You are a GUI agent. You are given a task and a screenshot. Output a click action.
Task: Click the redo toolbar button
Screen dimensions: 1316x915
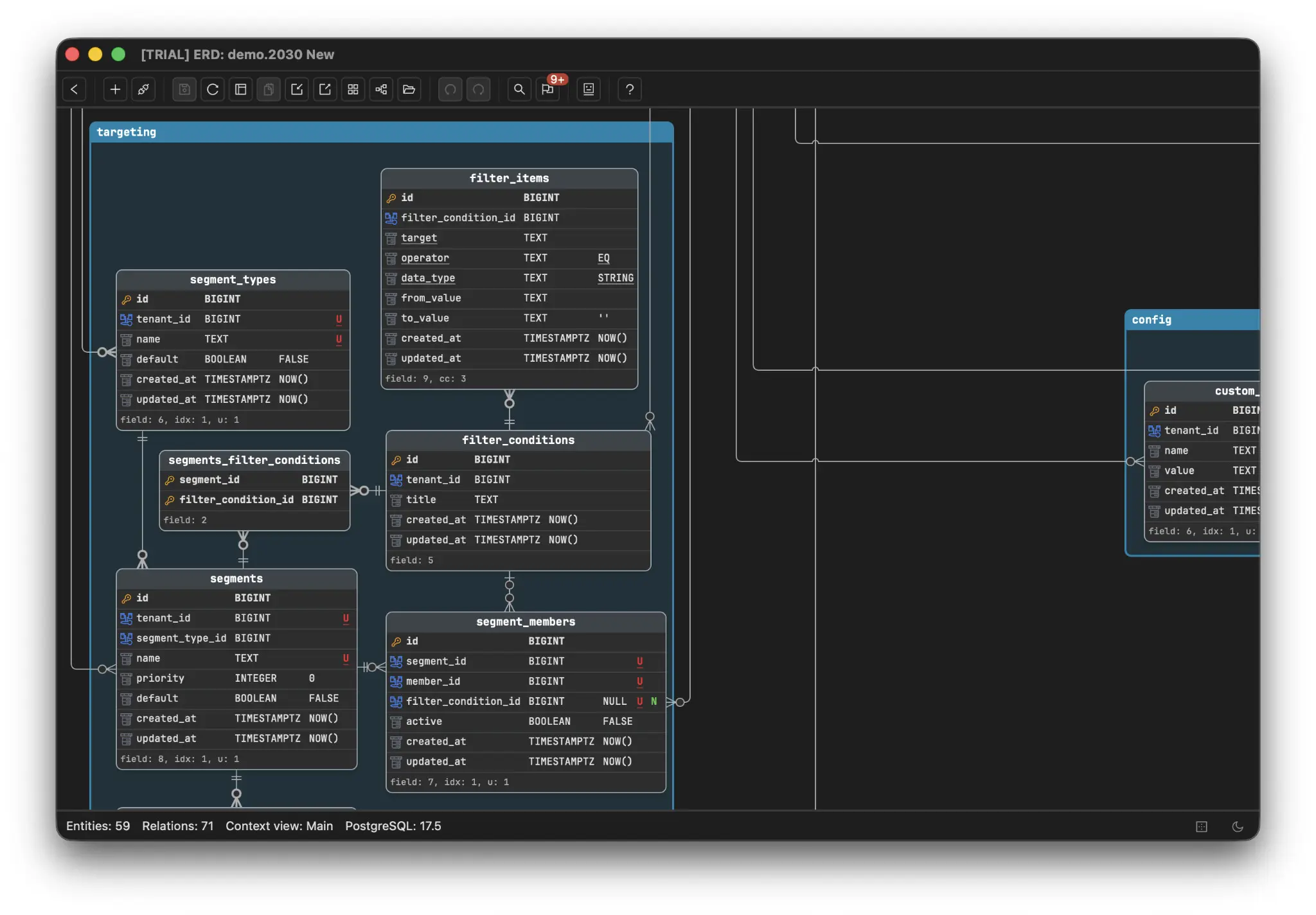click(479, 89)
